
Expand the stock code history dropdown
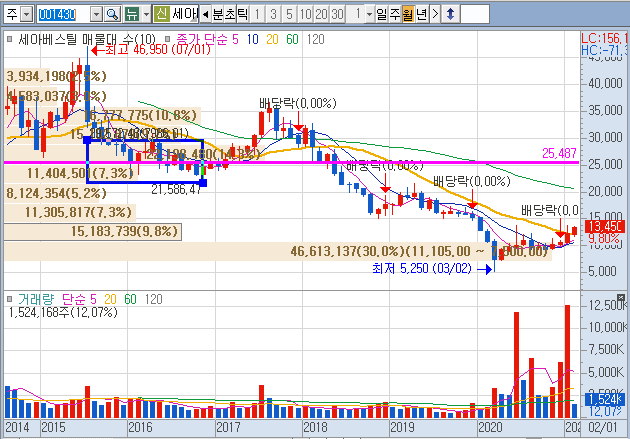(96, 15)
